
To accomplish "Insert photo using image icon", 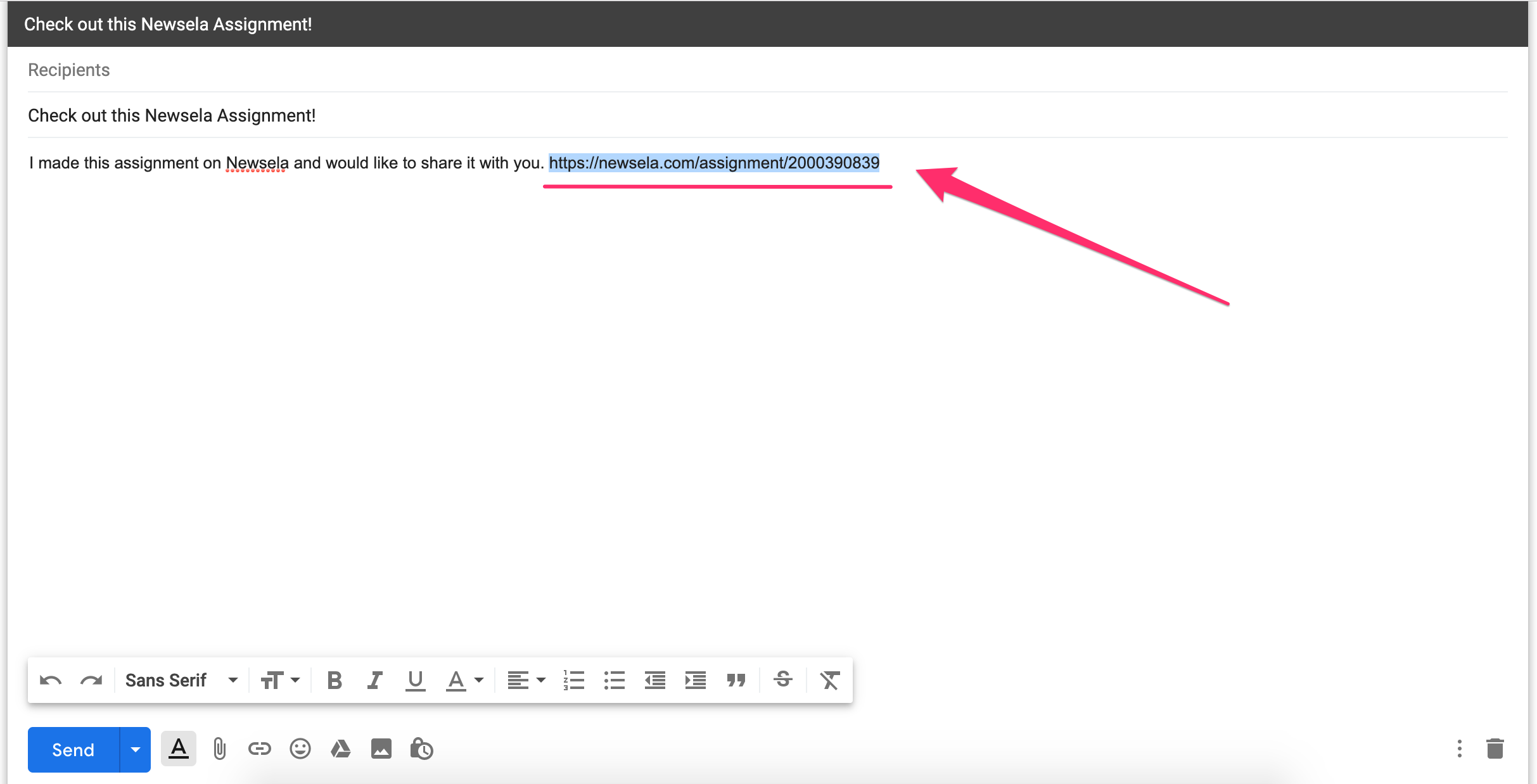I will pyautogui.click(x=381, y=749).
